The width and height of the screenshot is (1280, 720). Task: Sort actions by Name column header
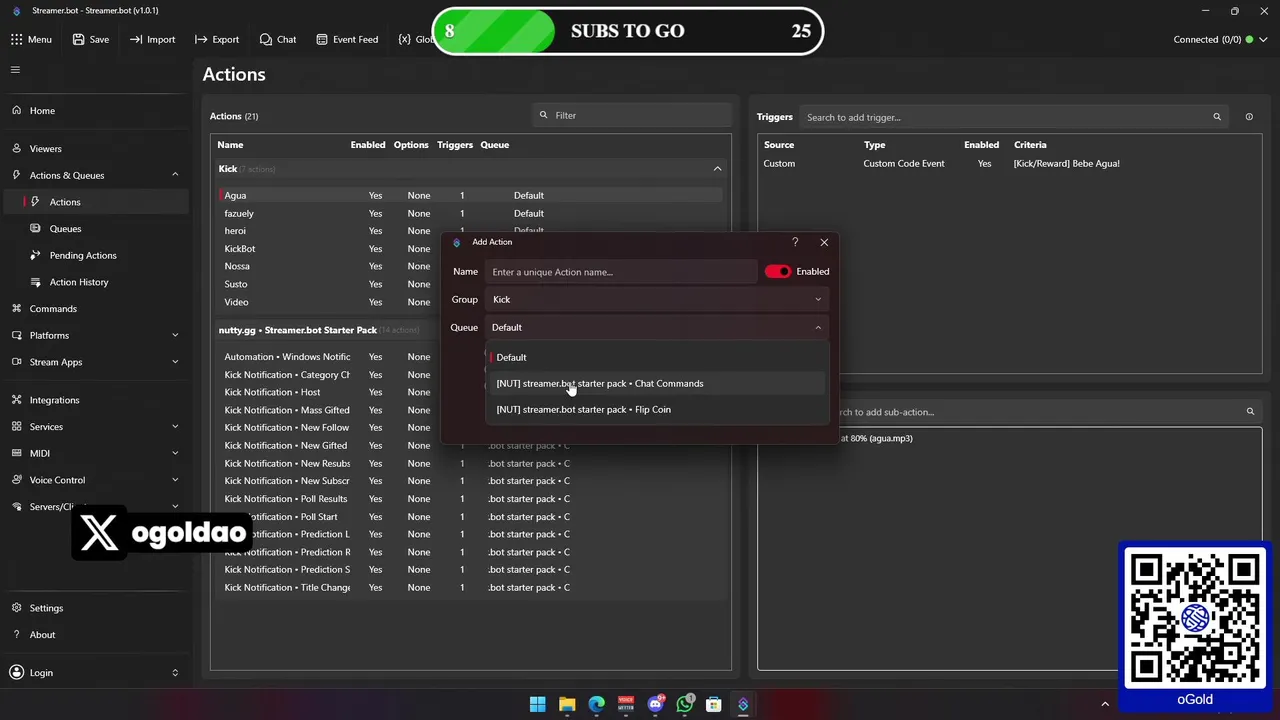[x=230, y=145]
